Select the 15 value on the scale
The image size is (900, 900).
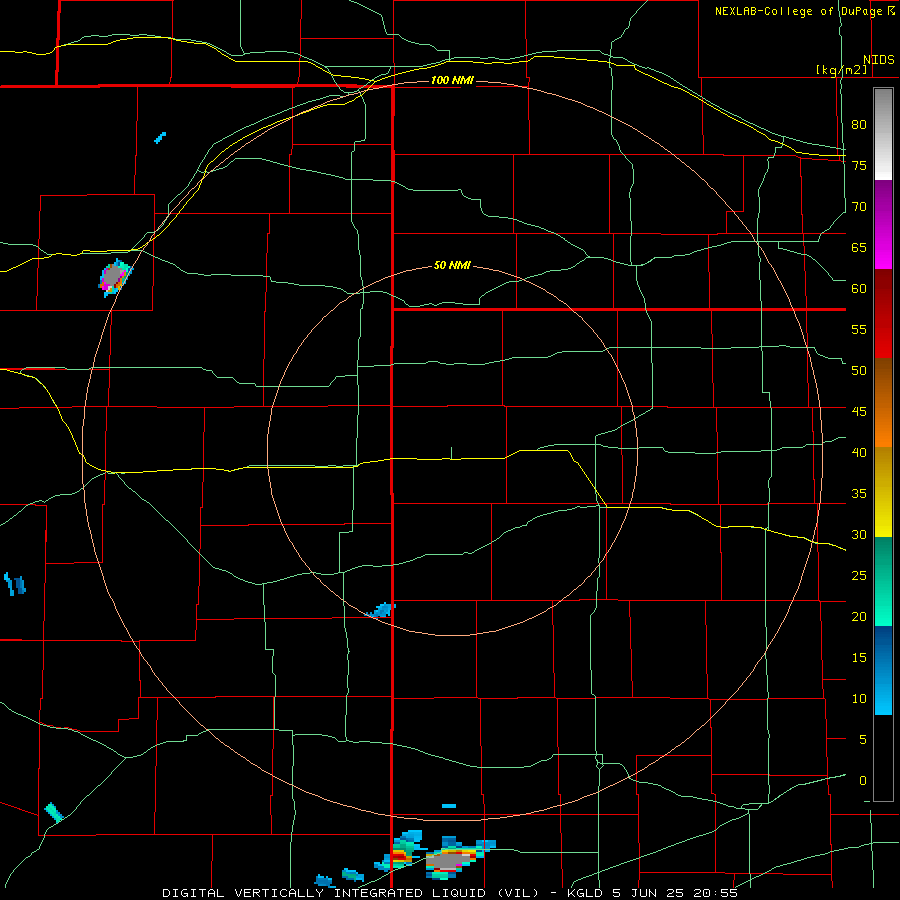(x=859, y=658)
